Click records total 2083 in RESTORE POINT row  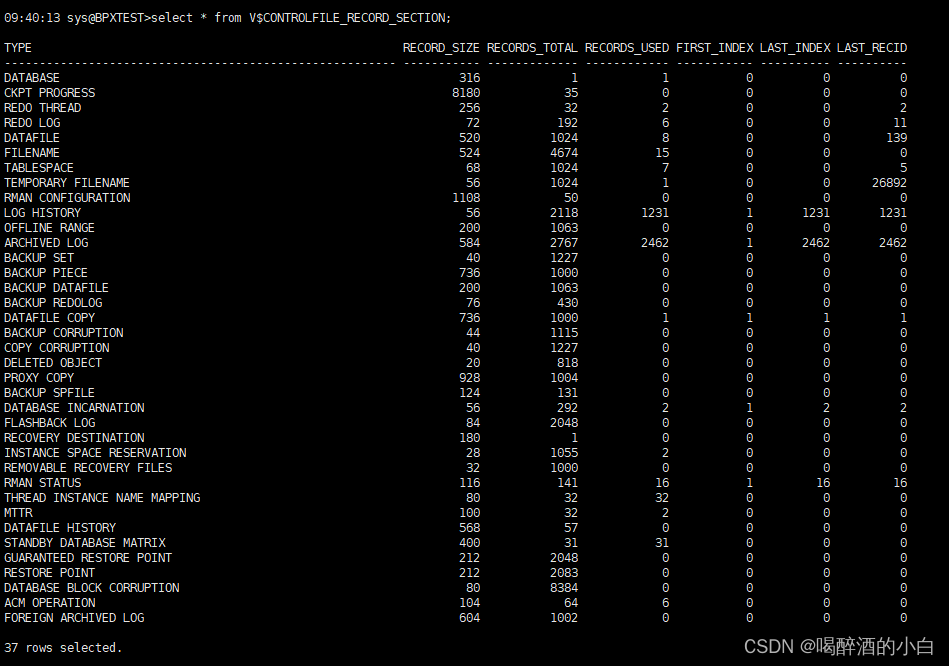[564, 573]
